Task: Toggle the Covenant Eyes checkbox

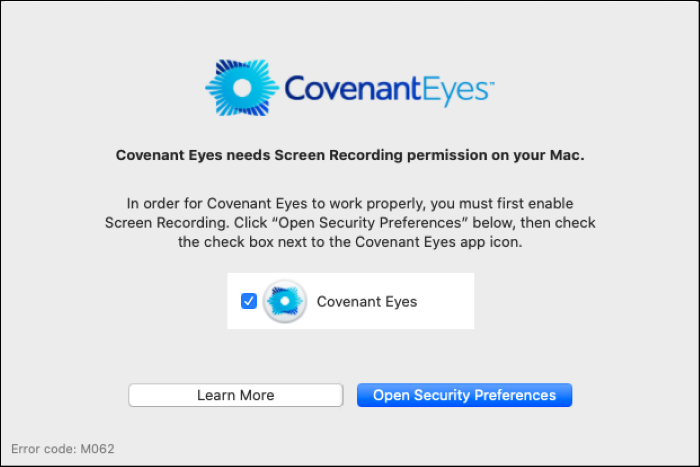Action: point(249,301)
